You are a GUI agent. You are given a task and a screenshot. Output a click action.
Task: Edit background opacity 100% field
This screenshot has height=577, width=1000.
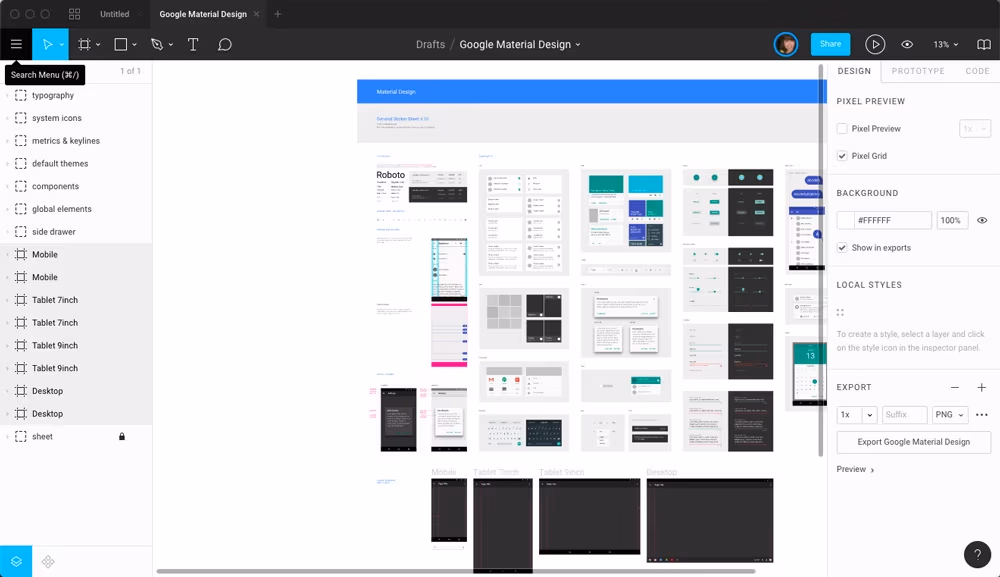(x=952, y=221)
